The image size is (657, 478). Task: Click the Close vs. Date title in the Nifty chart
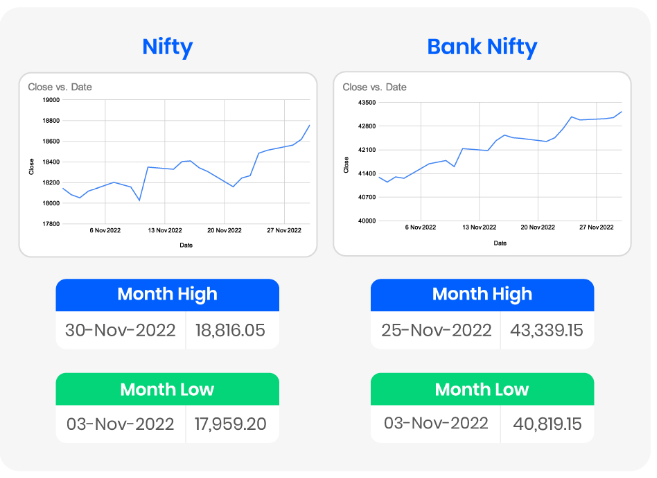(x=60, y=87)
